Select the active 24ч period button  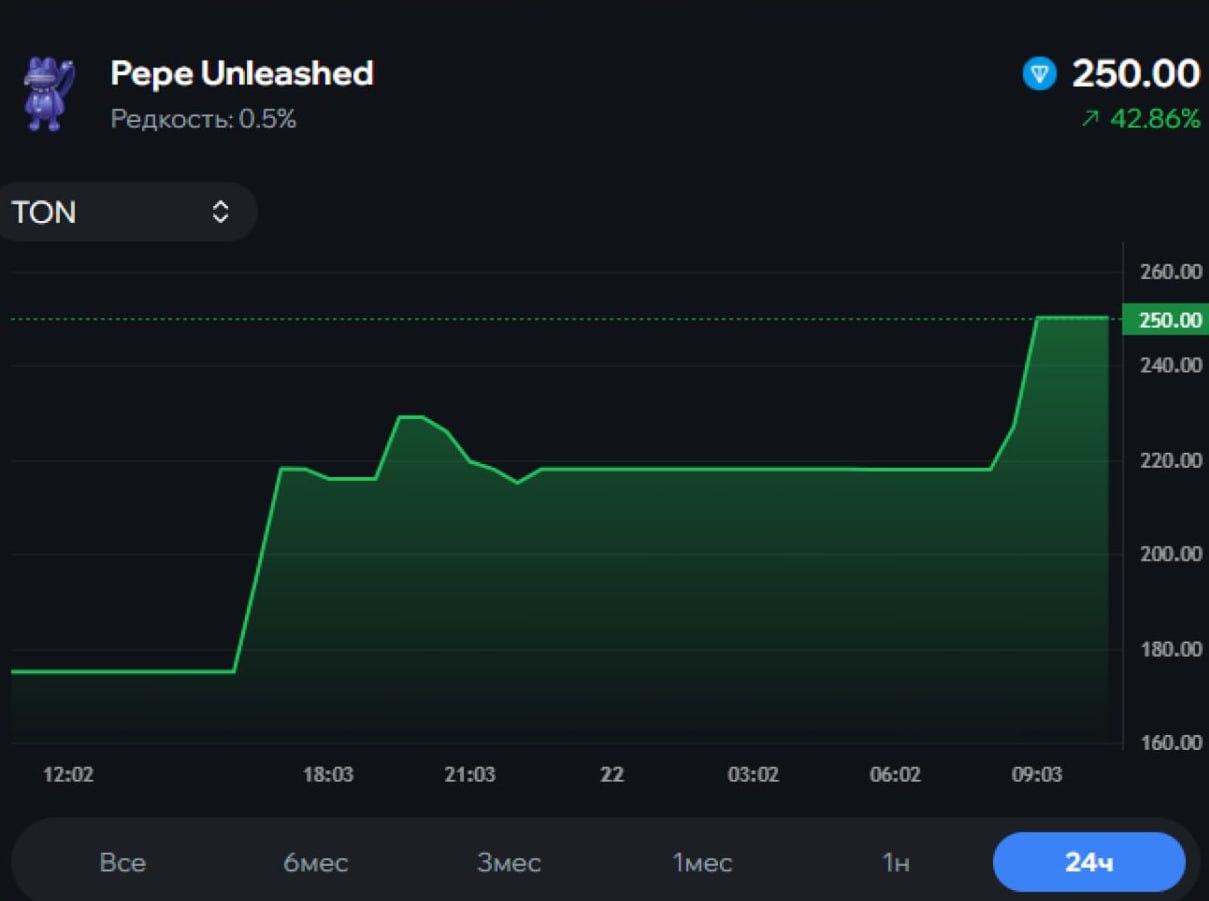point(1089,862)
